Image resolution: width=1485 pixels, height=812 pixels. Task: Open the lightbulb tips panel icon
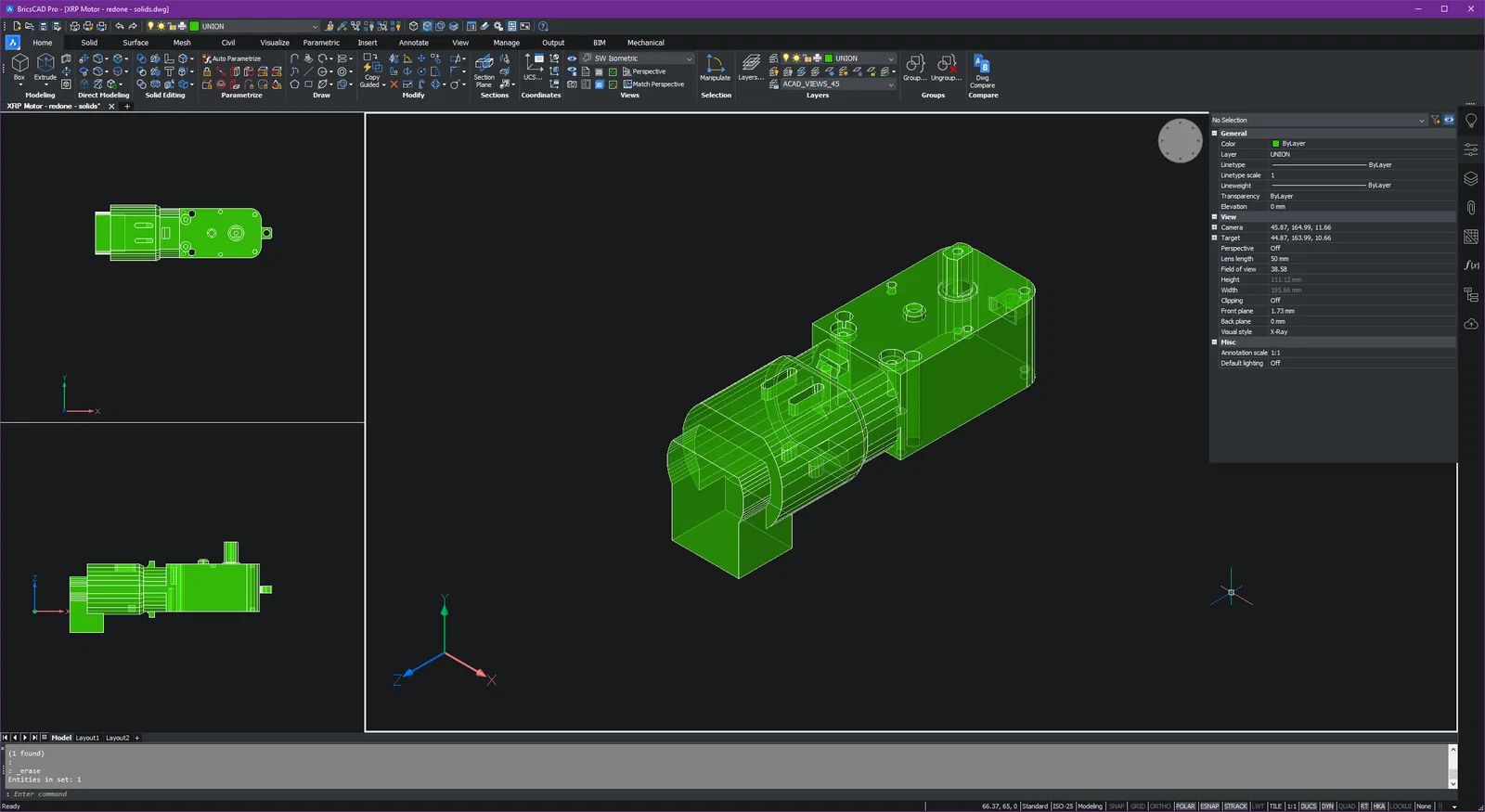[x=1471, y=121]
